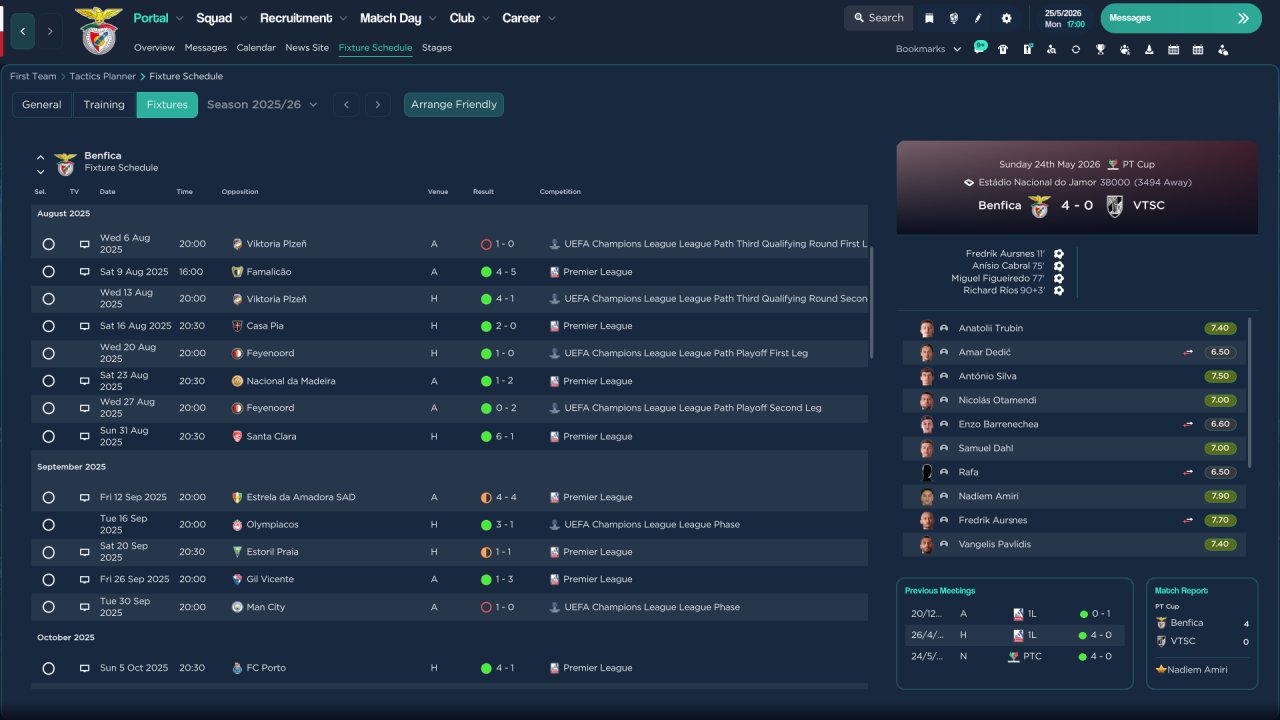The height and width of the screenshot is (720, 1280).
Task: Click TV icon for Famalicão fixture
Action: pyautogui.click(x=85, y=272)
